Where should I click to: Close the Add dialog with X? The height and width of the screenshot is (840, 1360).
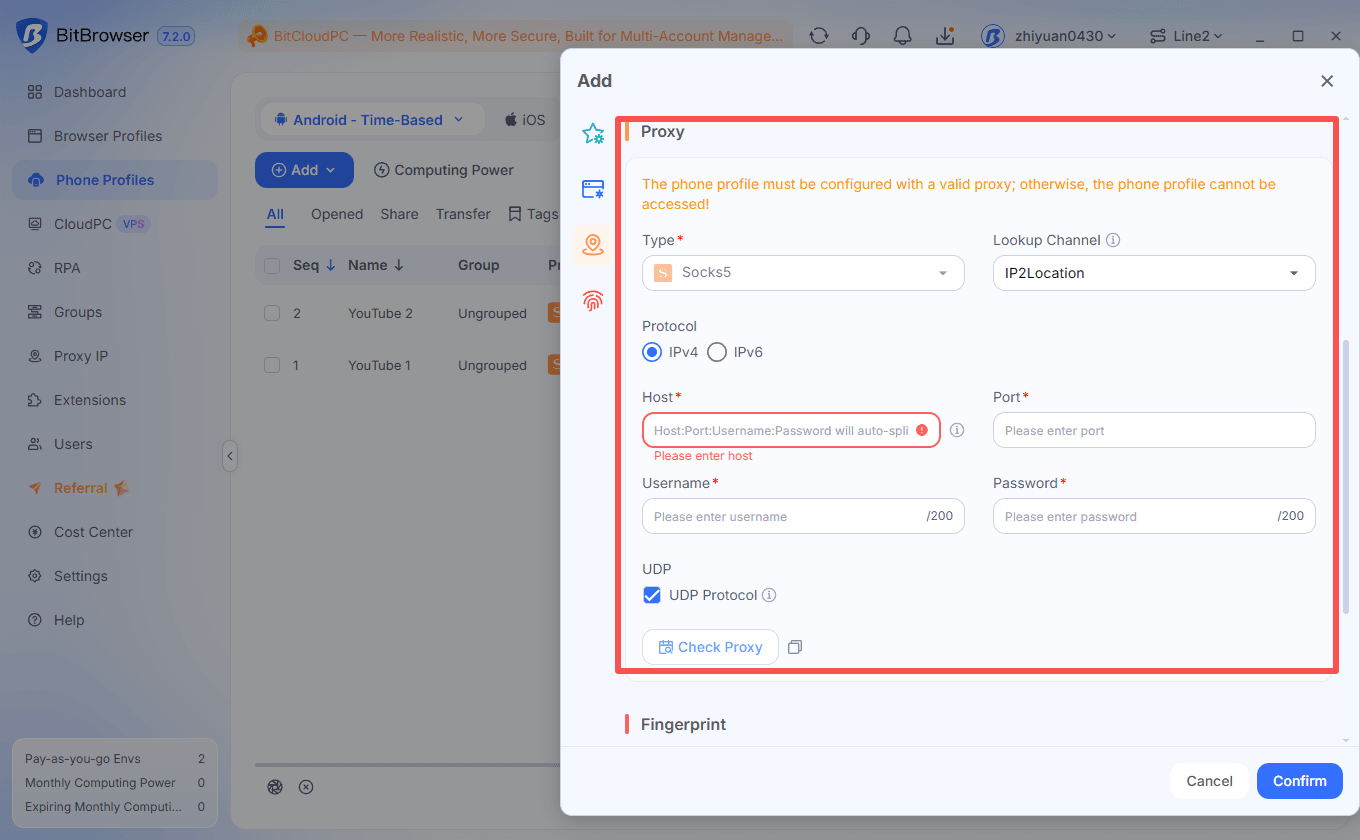(x=1327, y=81)
